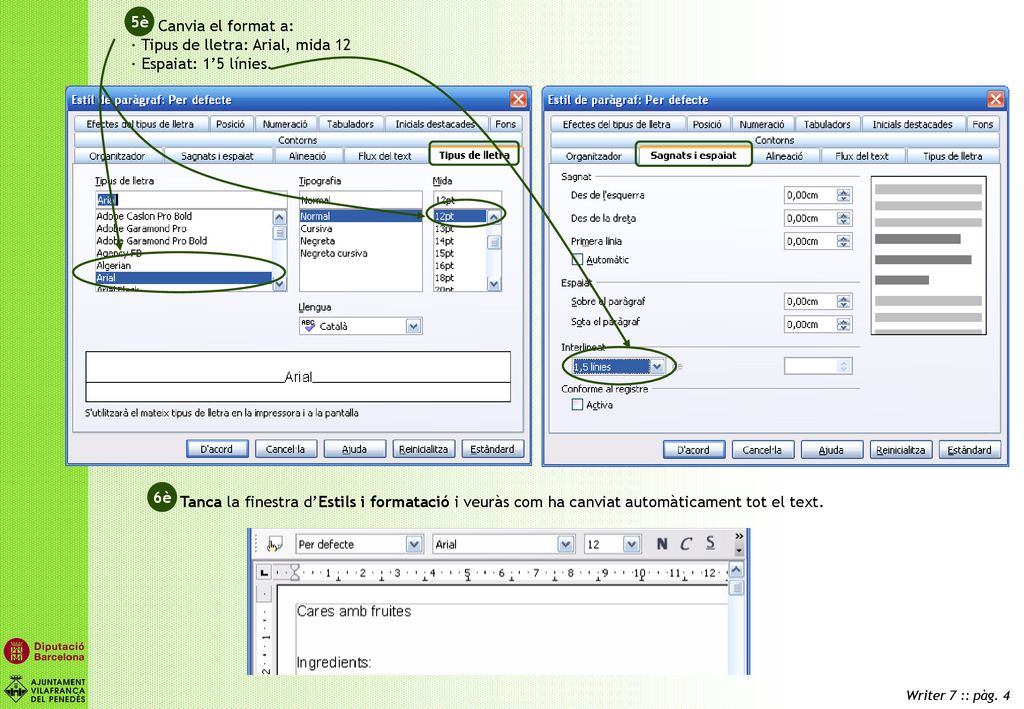The image size is (1024, 709).
Task: Click the Tipografia Normal input field
Action: pos(360,200)
